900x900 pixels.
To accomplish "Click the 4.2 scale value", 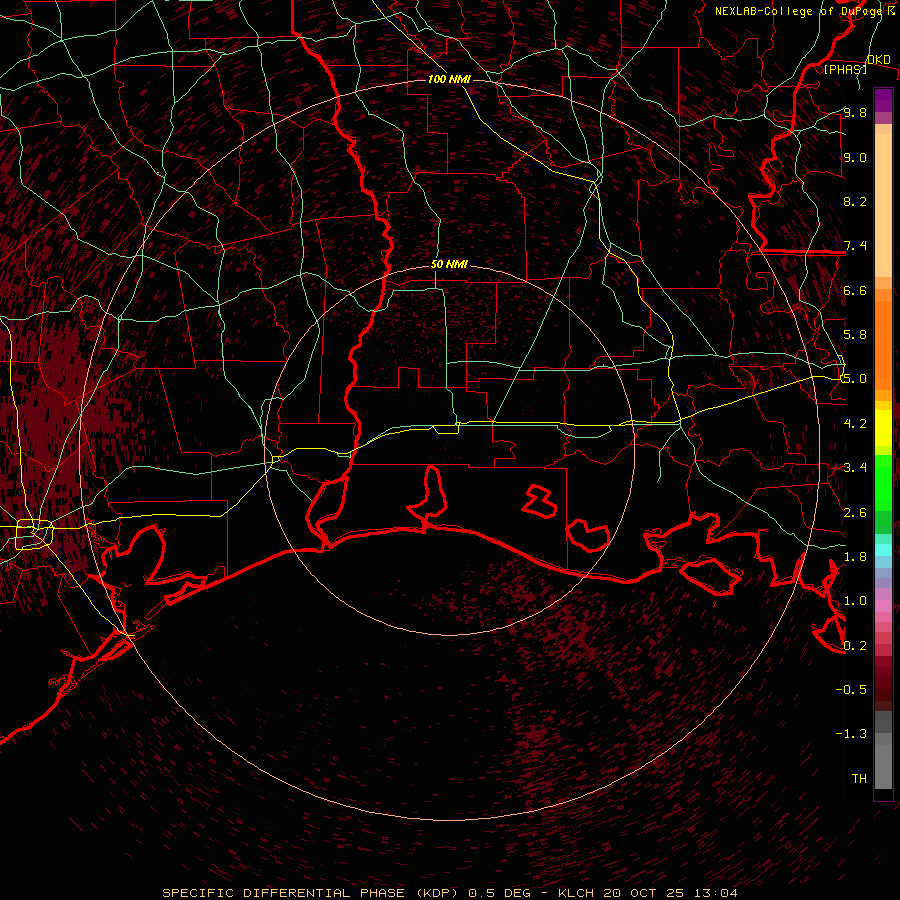I will click(855, 424).
